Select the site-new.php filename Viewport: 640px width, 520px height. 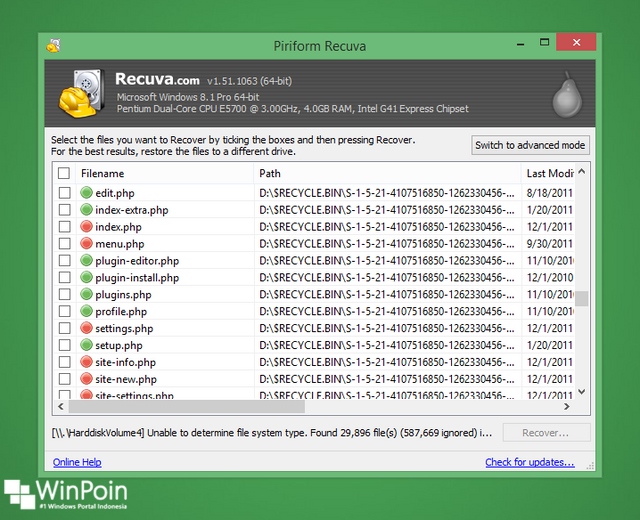click(126, 380)
